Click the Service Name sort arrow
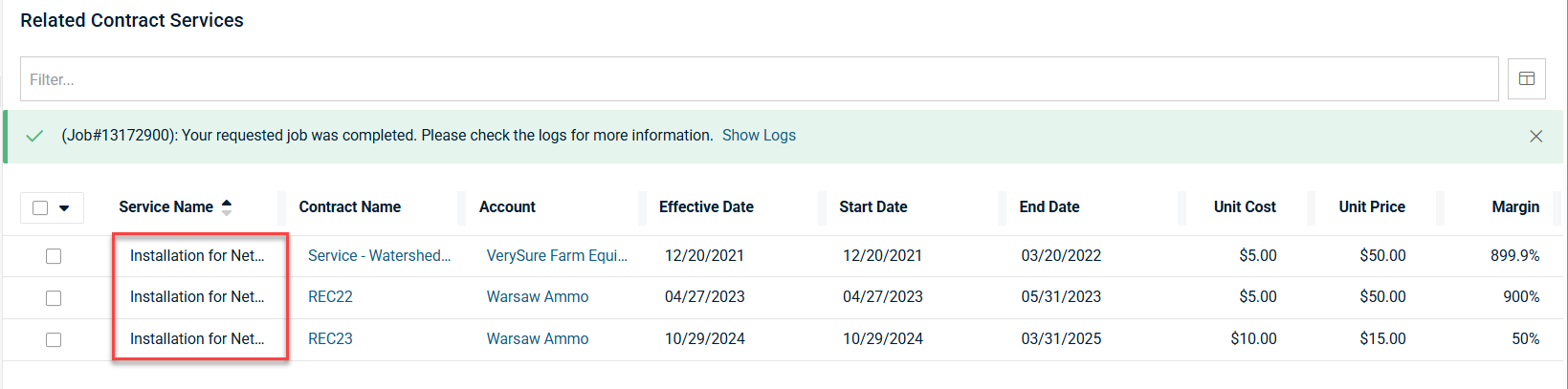This screenshot has width=1568, height=389. (227, 207)
